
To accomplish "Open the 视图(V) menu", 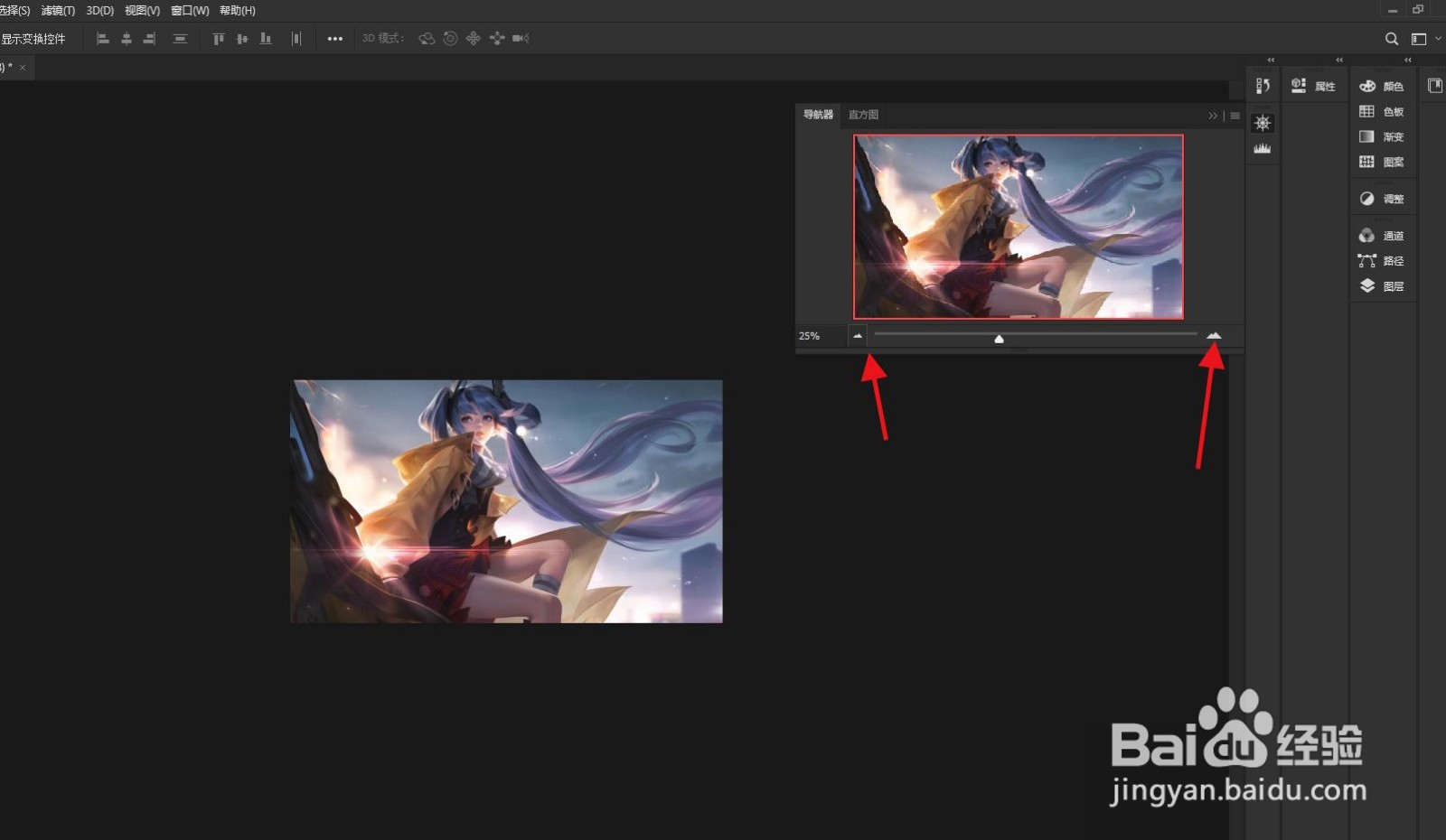I will (142, 11).
